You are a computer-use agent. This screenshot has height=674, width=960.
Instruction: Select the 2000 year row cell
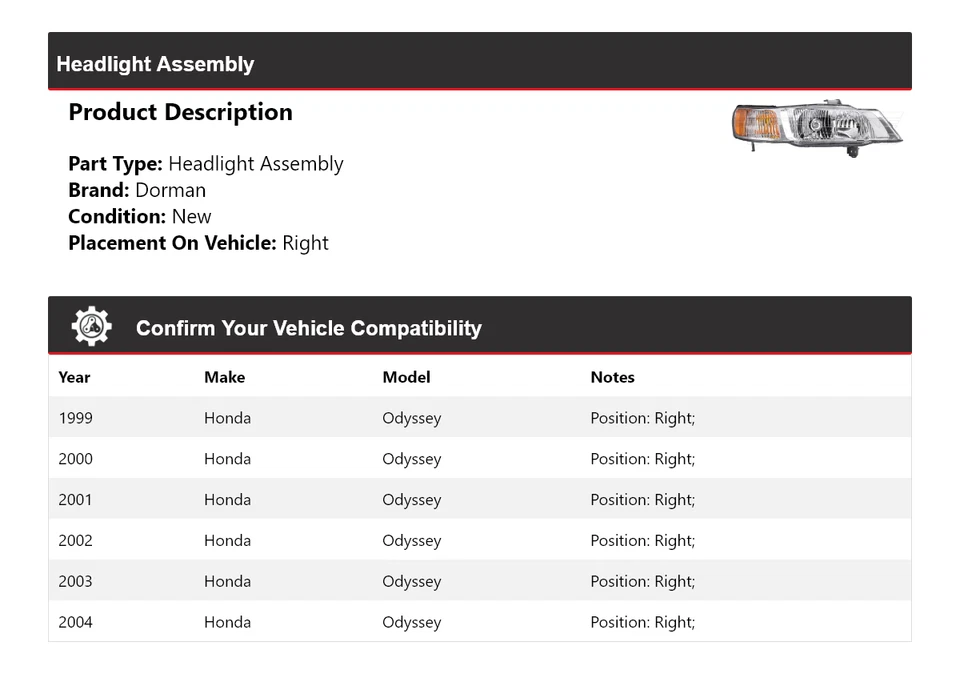coord(75,459)
